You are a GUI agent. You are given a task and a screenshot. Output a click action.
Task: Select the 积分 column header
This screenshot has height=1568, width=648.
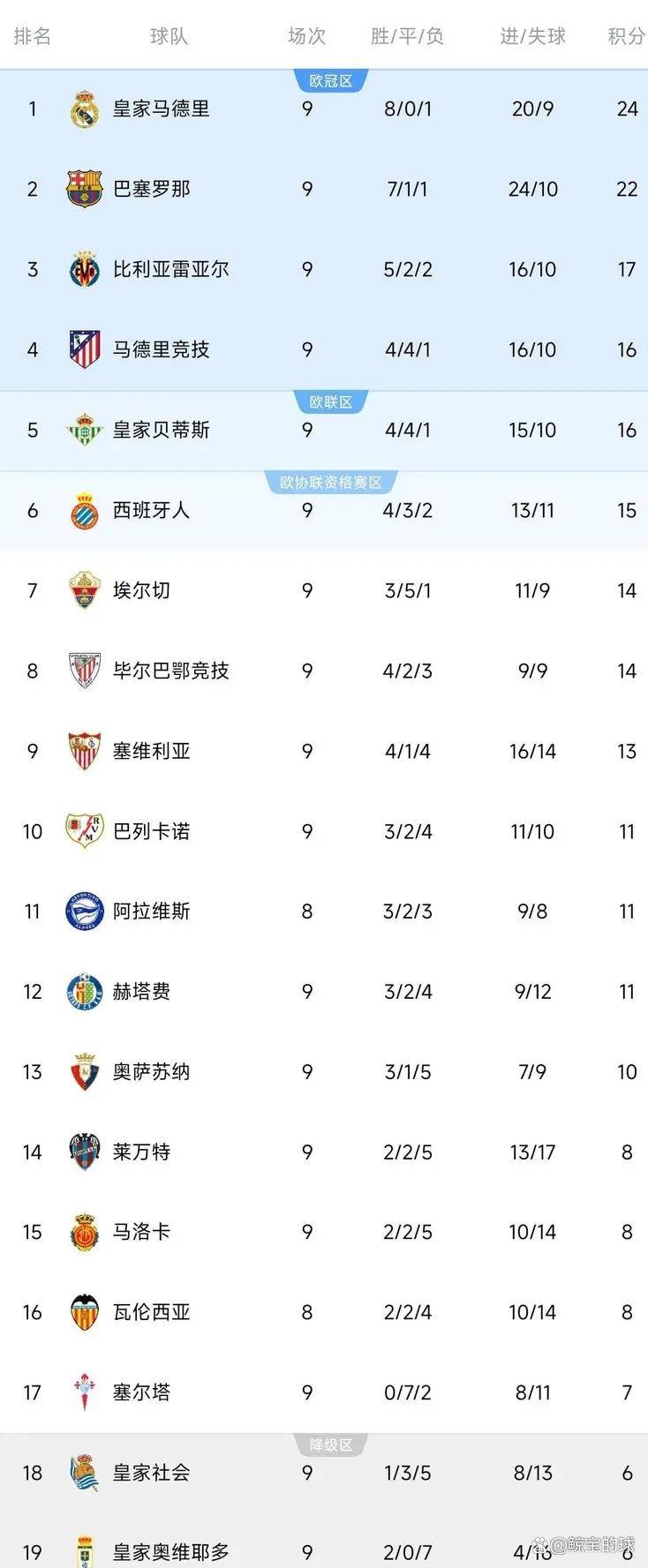(x=626, y=36)
